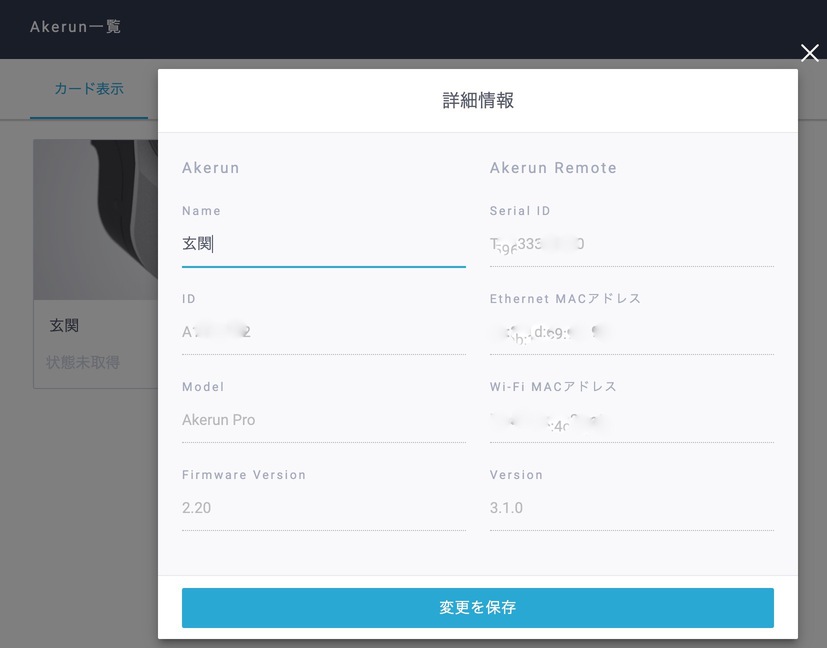Close the 詳細情報 dialog with the X icon
The height and width of the screenshot is (648, 827).
point(810,53)
